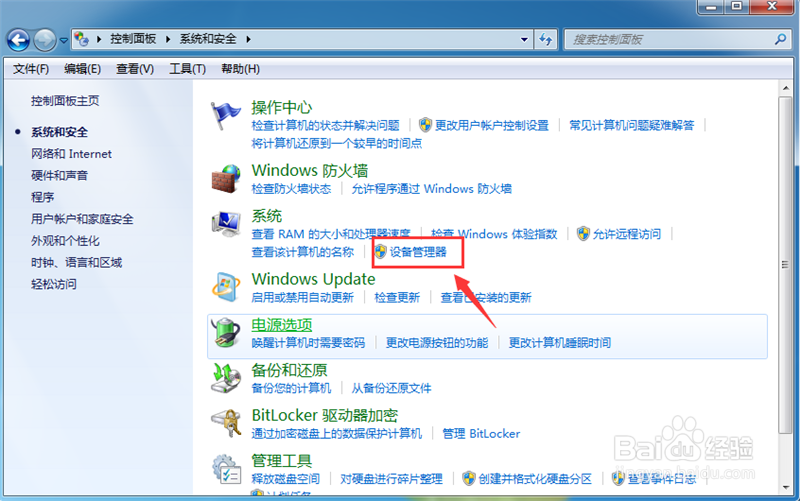Click the shield icon beside 更改用户帐户控制设置

point(425,125)
